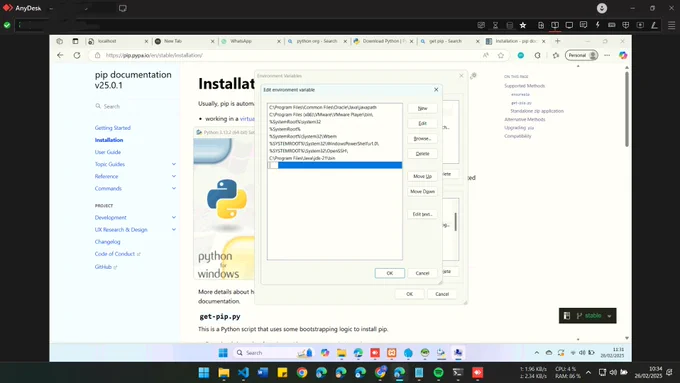The image size is (680, 383).
Task: Expand the Reference section chevron
Action: (173, 177)
